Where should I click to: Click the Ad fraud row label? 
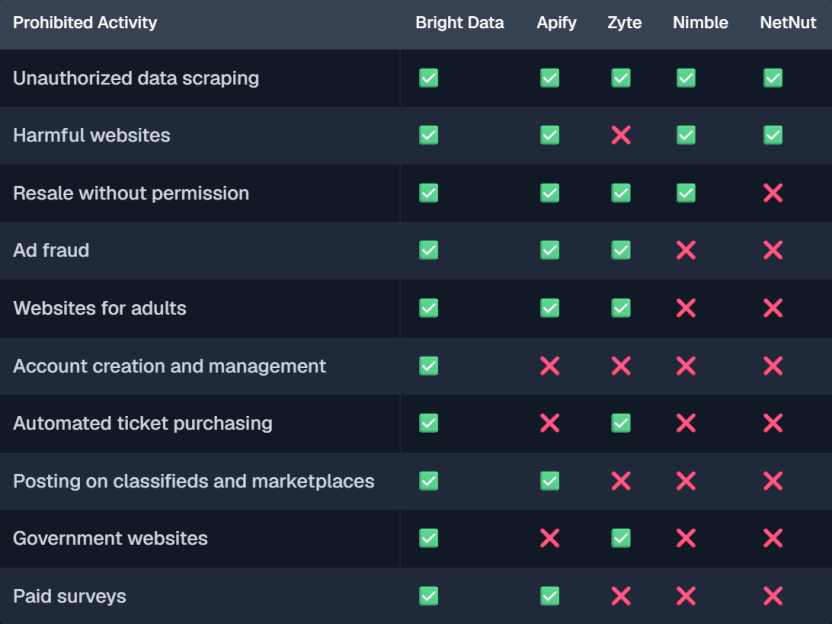tap(51, 250)
